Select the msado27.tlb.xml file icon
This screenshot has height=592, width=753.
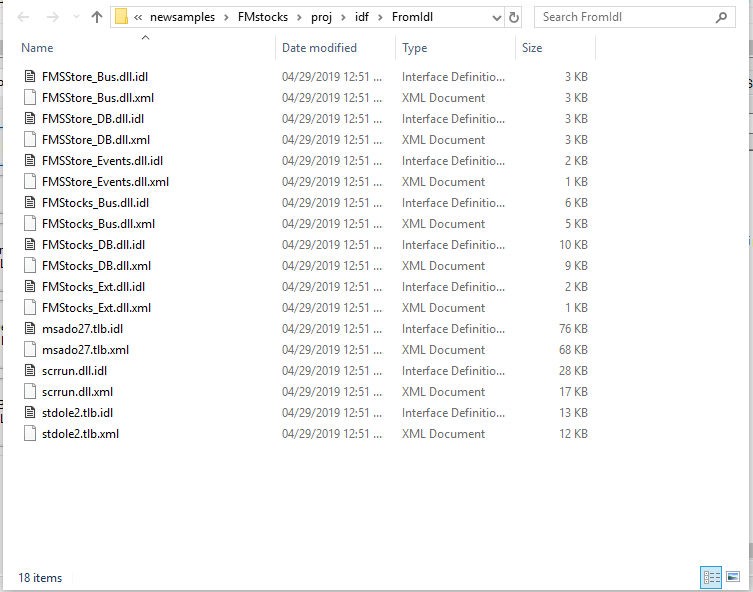(29, 350)
